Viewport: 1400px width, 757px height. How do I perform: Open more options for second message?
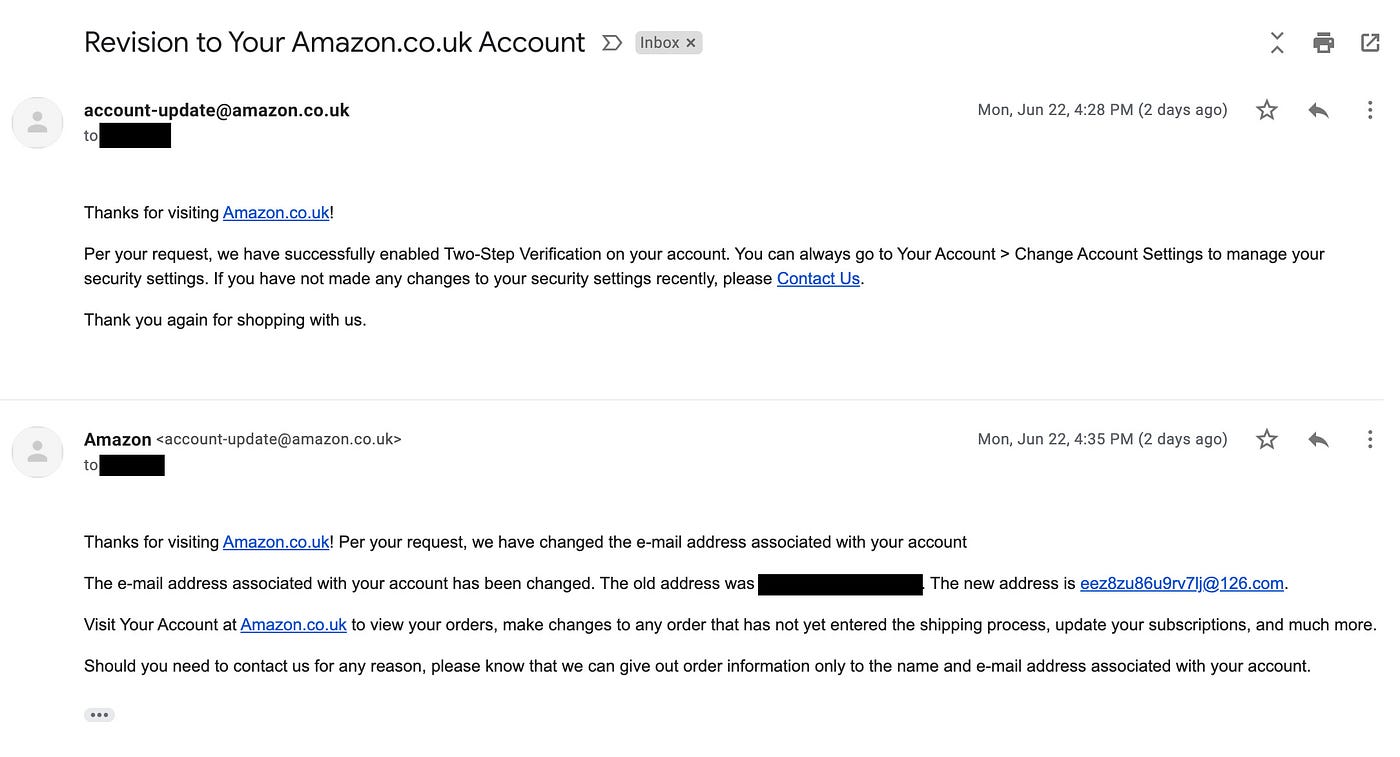point(1370,439)
